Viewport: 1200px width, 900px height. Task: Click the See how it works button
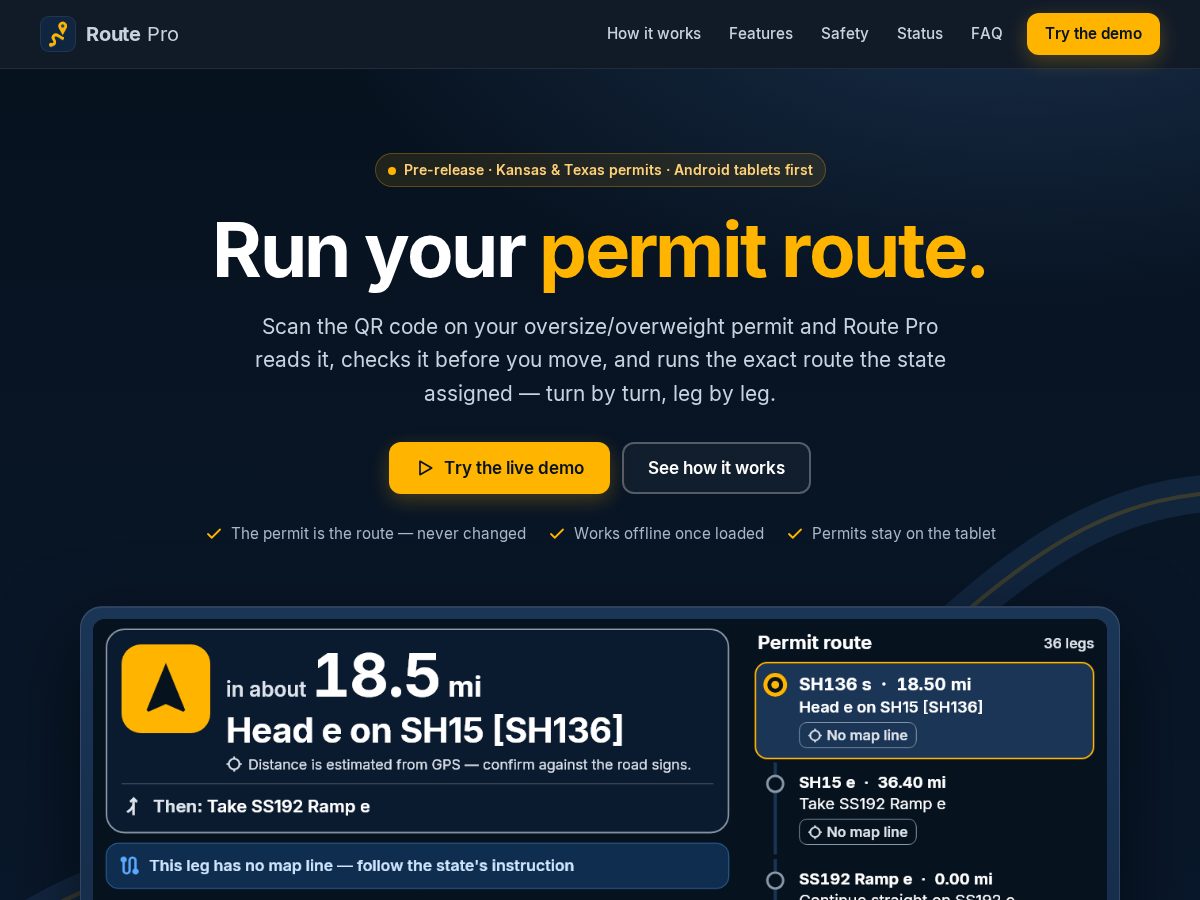click(716, 468)
